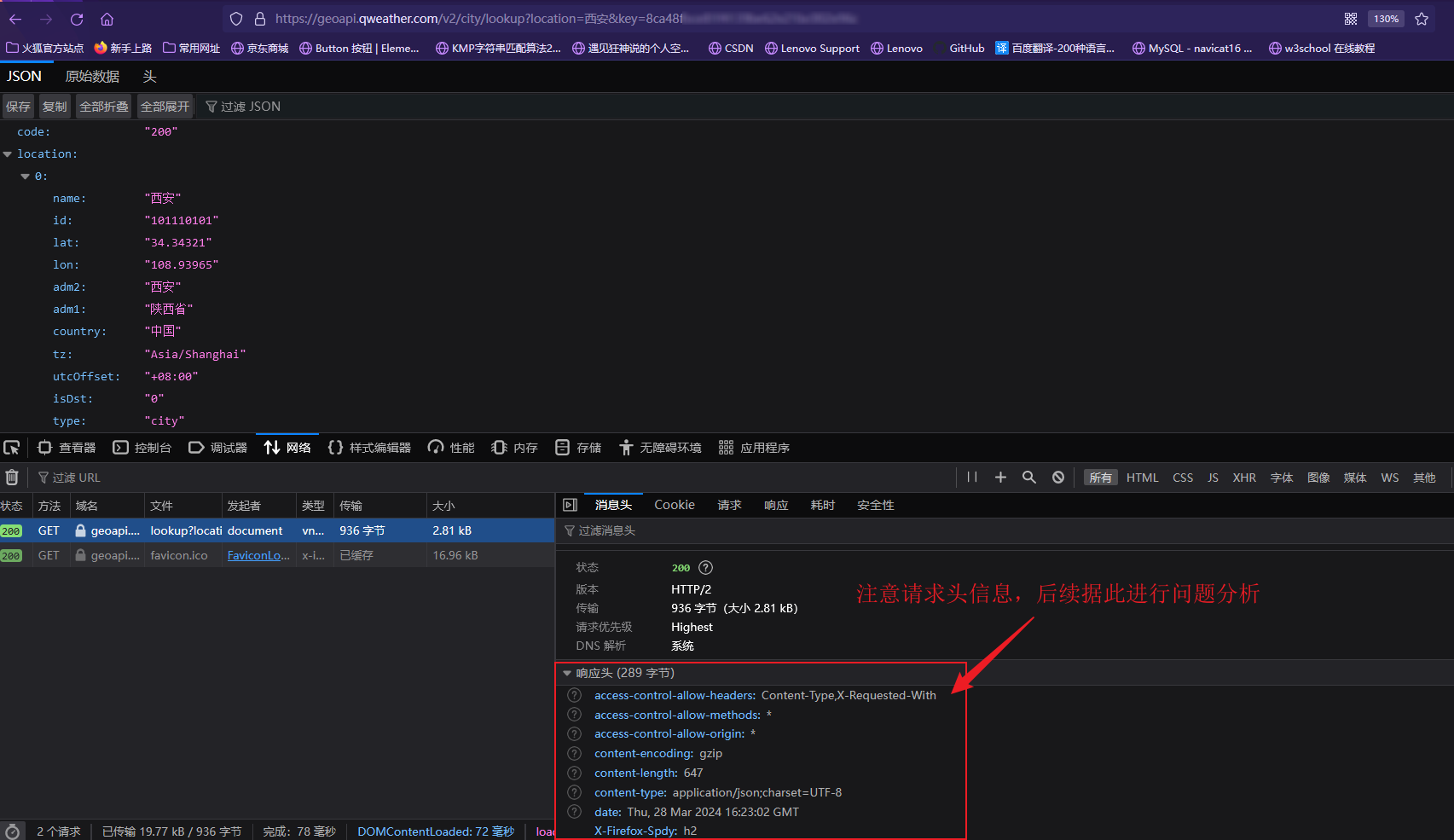Image resolution: width=1454 pixels, height=840 pixels.
Task: Click 全部展开 to expand all JSON nodes
Action: click(x=165, y=107)
